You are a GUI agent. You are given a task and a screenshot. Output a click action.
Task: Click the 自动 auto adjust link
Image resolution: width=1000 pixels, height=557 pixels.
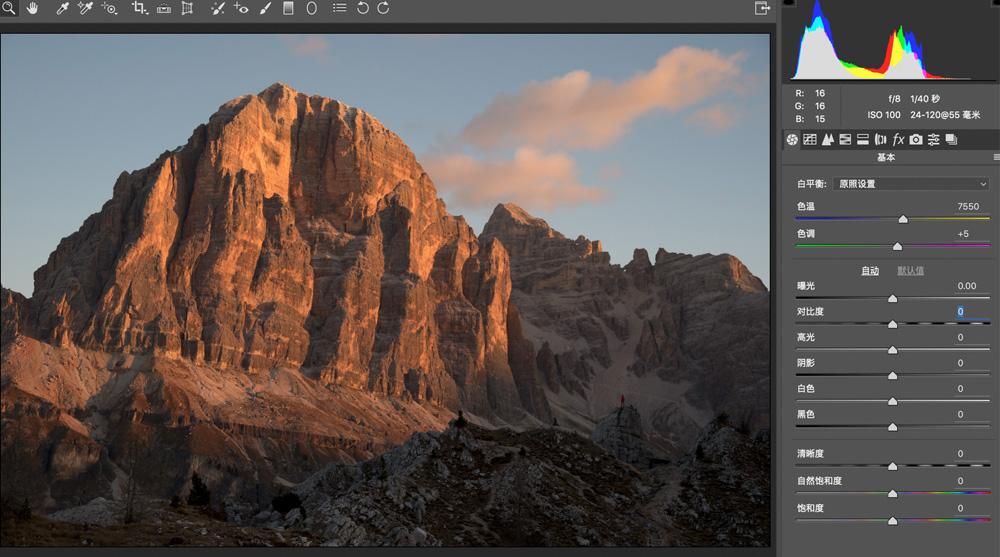point(870,271)
